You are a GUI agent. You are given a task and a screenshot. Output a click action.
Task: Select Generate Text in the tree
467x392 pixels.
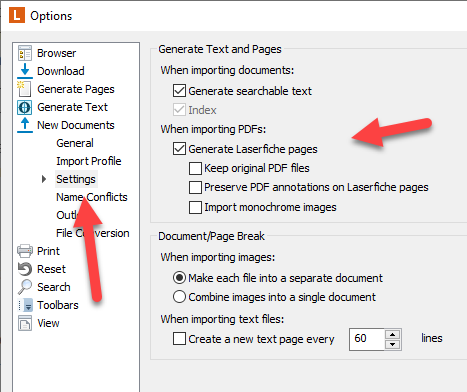click(72, 107)
